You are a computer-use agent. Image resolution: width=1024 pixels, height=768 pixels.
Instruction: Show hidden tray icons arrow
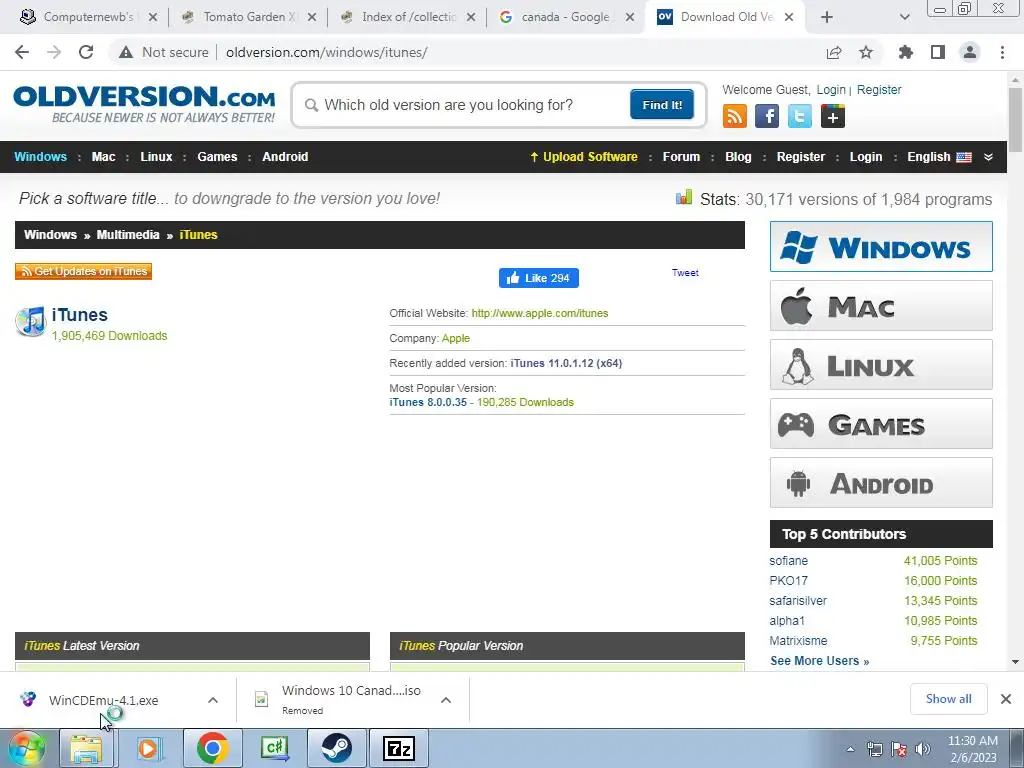(x=850, y=749)
